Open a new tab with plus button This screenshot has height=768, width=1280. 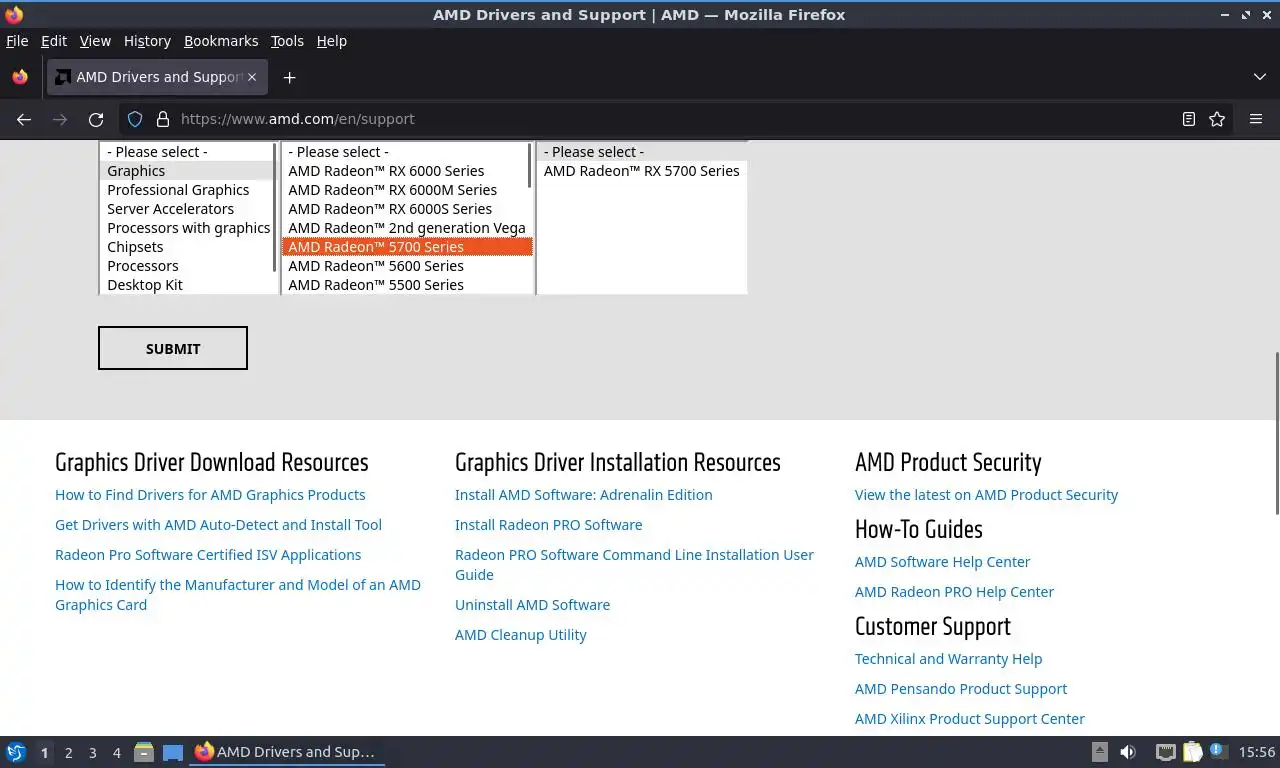pyautogui.click(x=289, y=77)
